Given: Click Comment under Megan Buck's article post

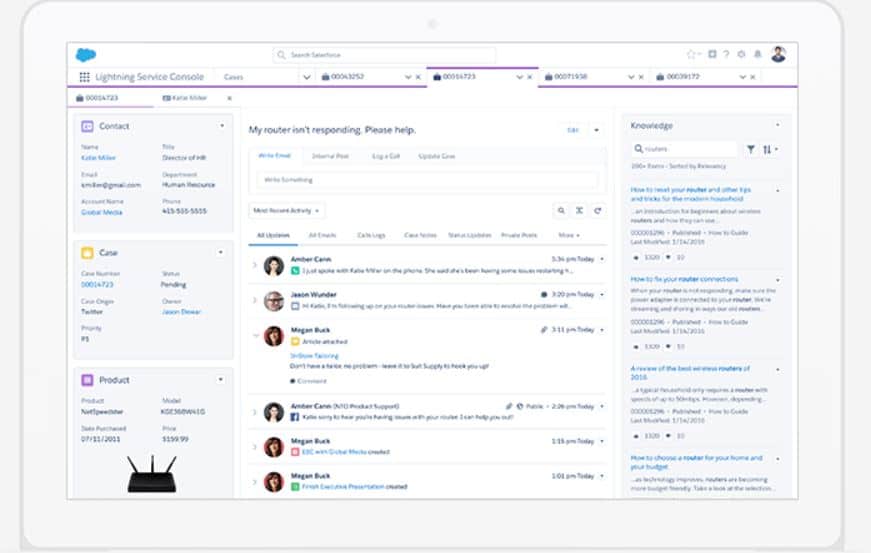Looking at the screenshot, I should [308, 381].
